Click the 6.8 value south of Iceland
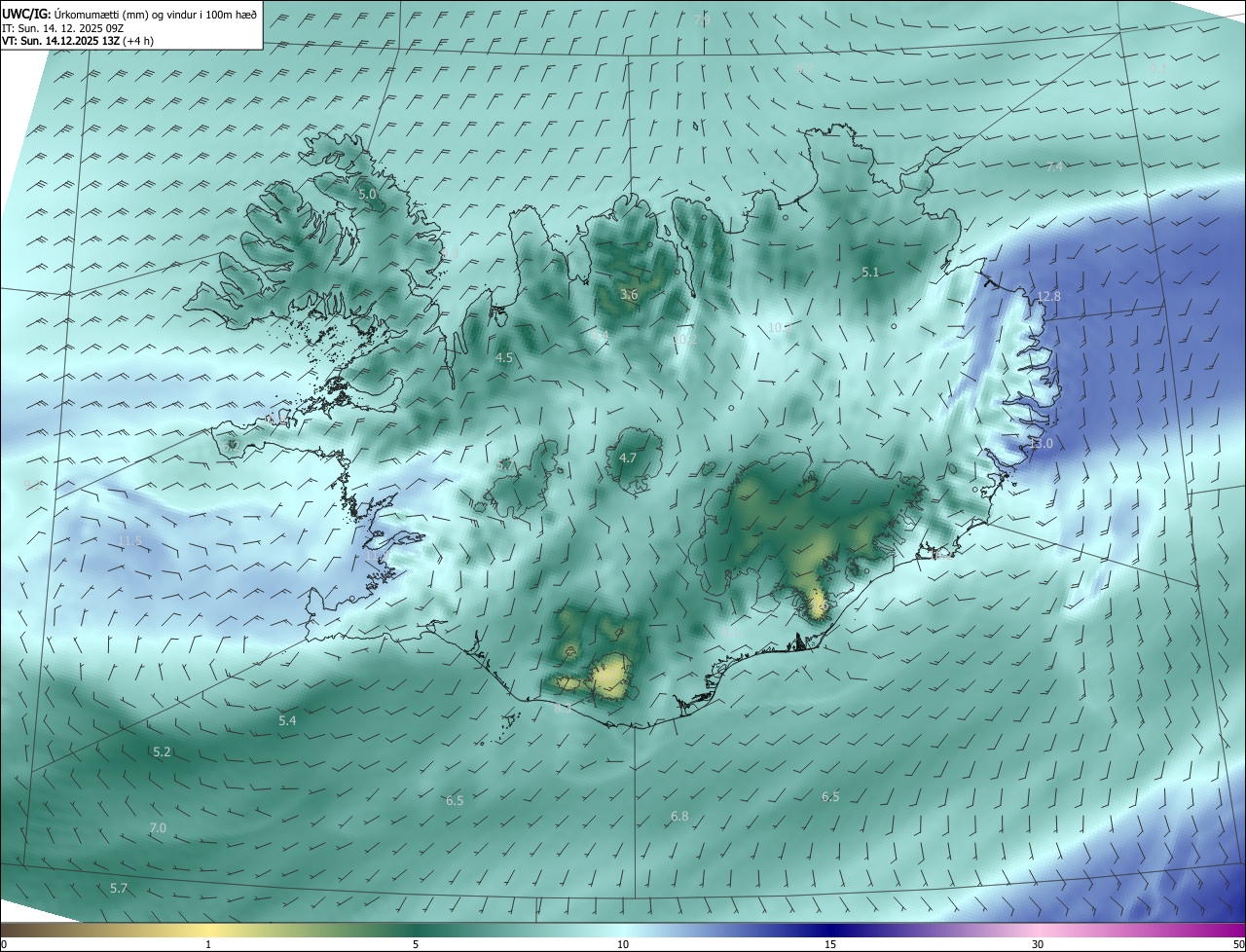 [x=679, y=817]
